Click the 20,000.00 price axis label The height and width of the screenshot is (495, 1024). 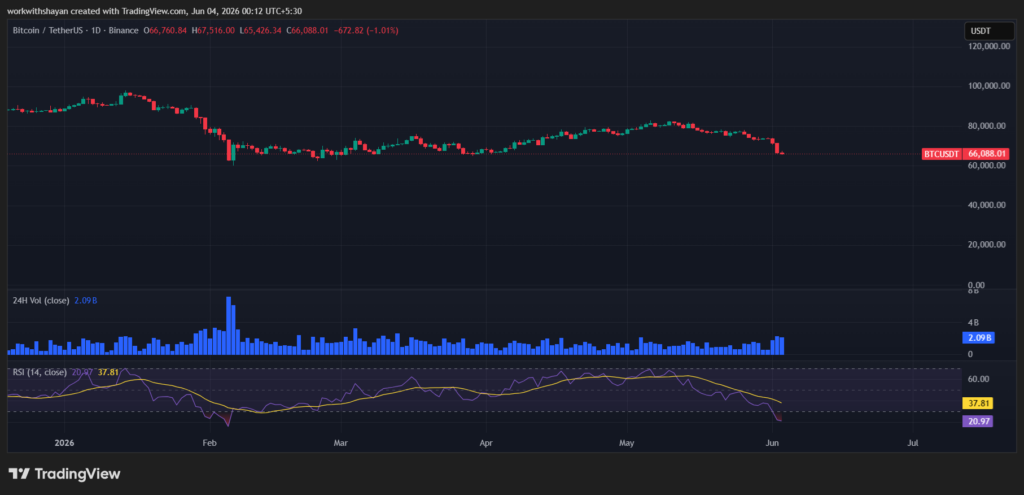[988, 245]
